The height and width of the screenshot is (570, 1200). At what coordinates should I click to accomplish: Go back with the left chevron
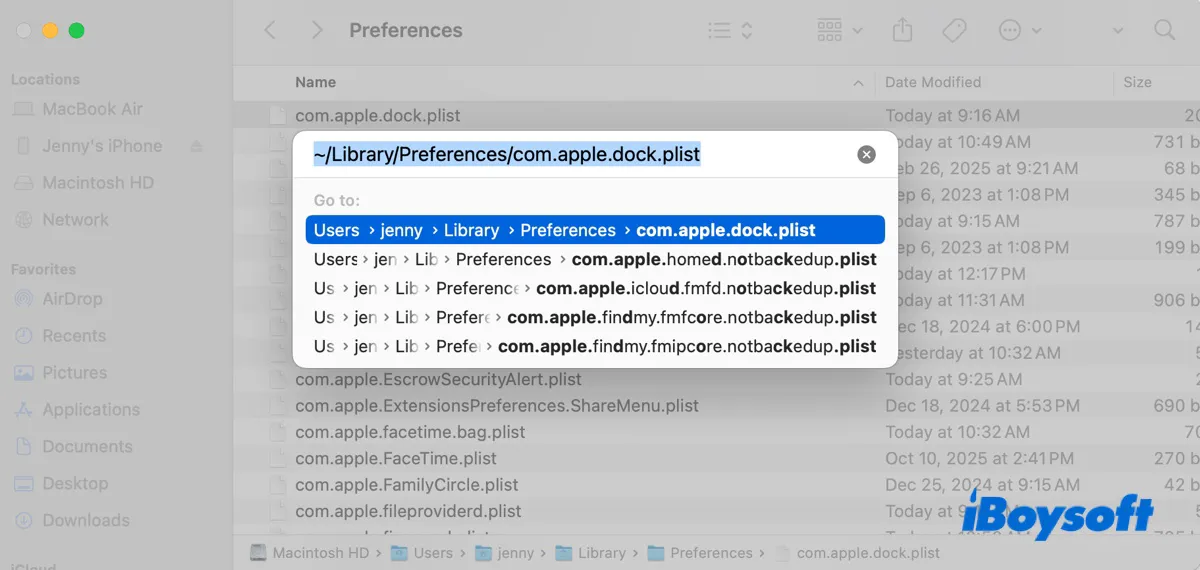tap(270, 30)
